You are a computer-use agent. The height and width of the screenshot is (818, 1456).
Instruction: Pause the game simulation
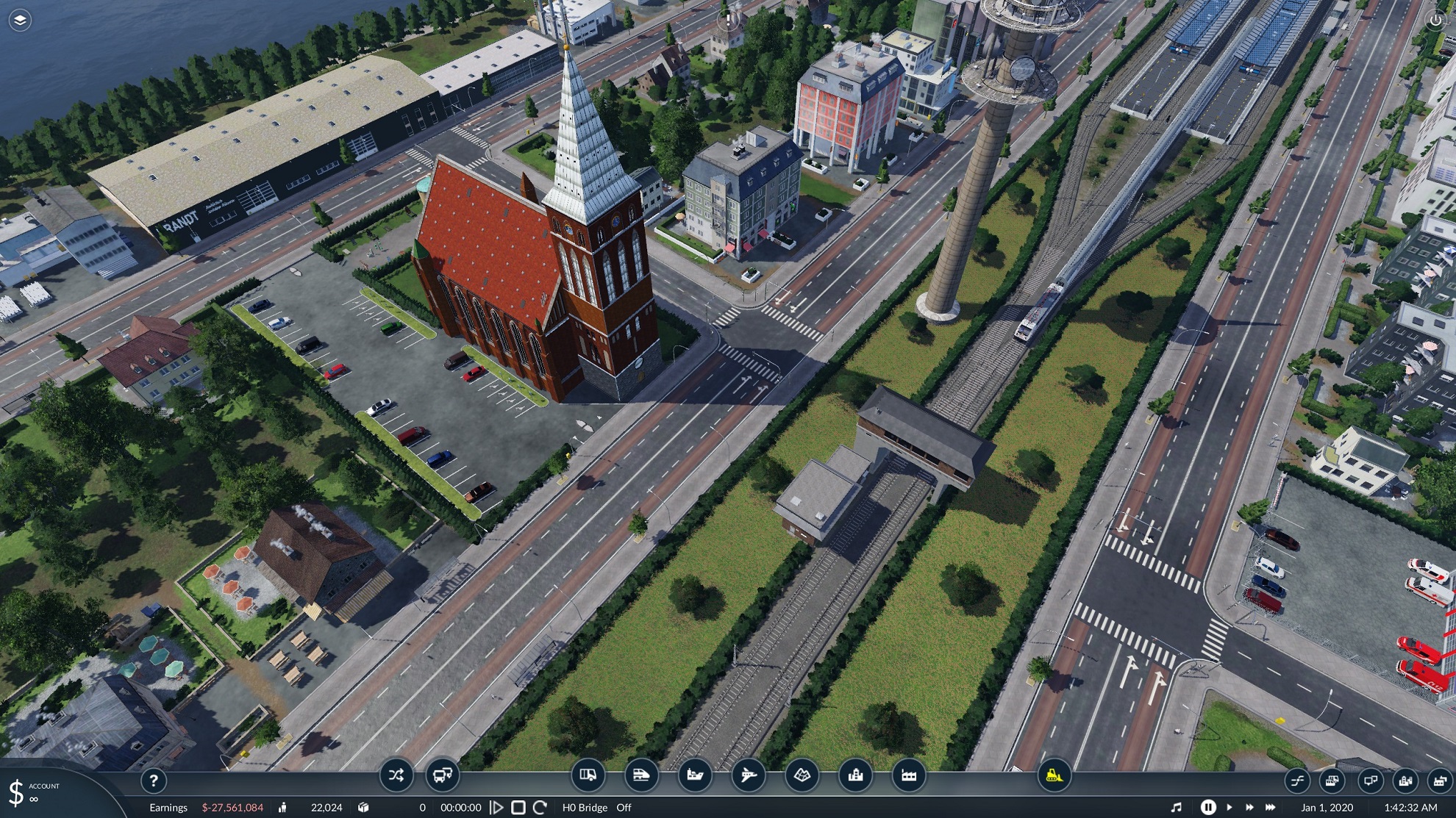tap(1208, 807)
